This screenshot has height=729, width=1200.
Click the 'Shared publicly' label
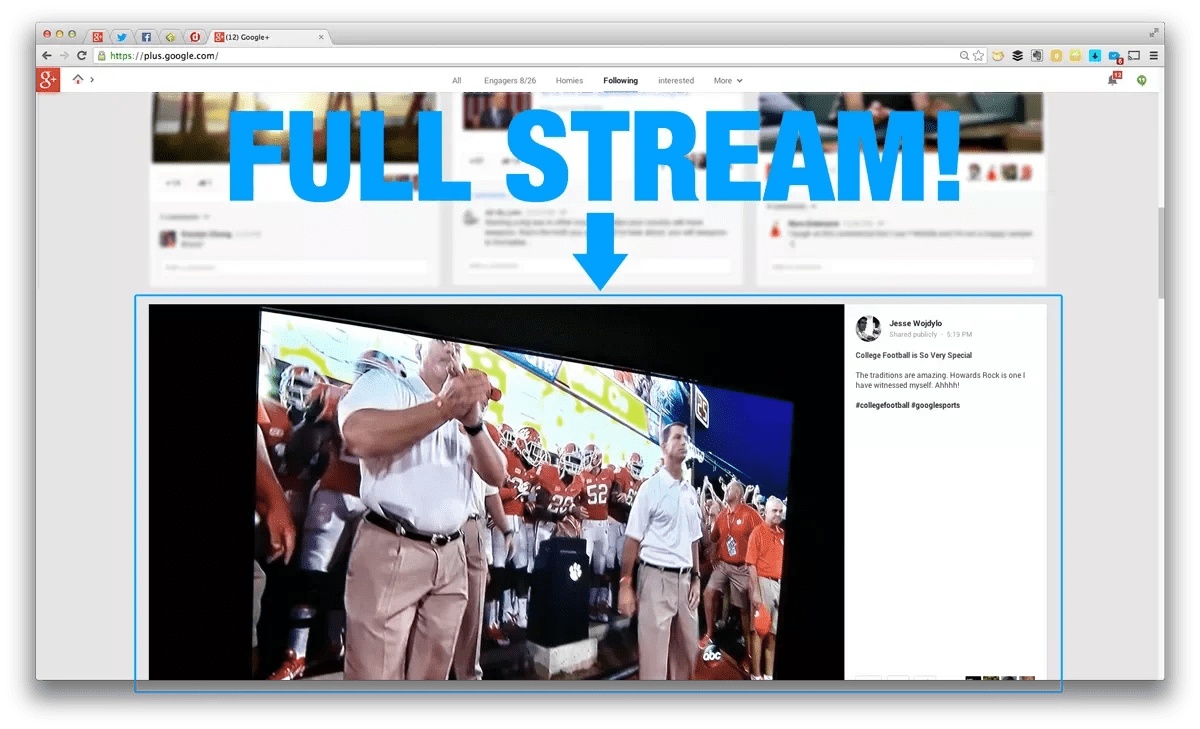pos(913,335)
